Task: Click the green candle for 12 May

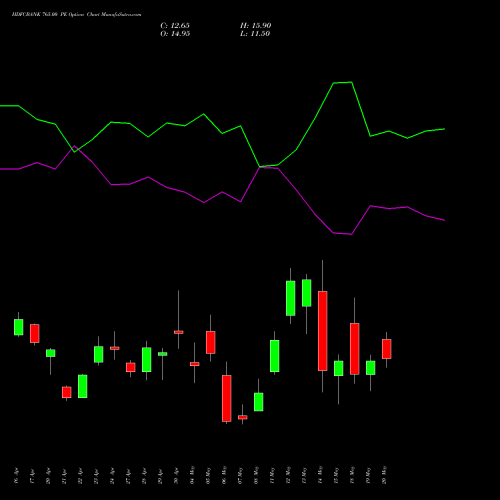Action: 291,298
